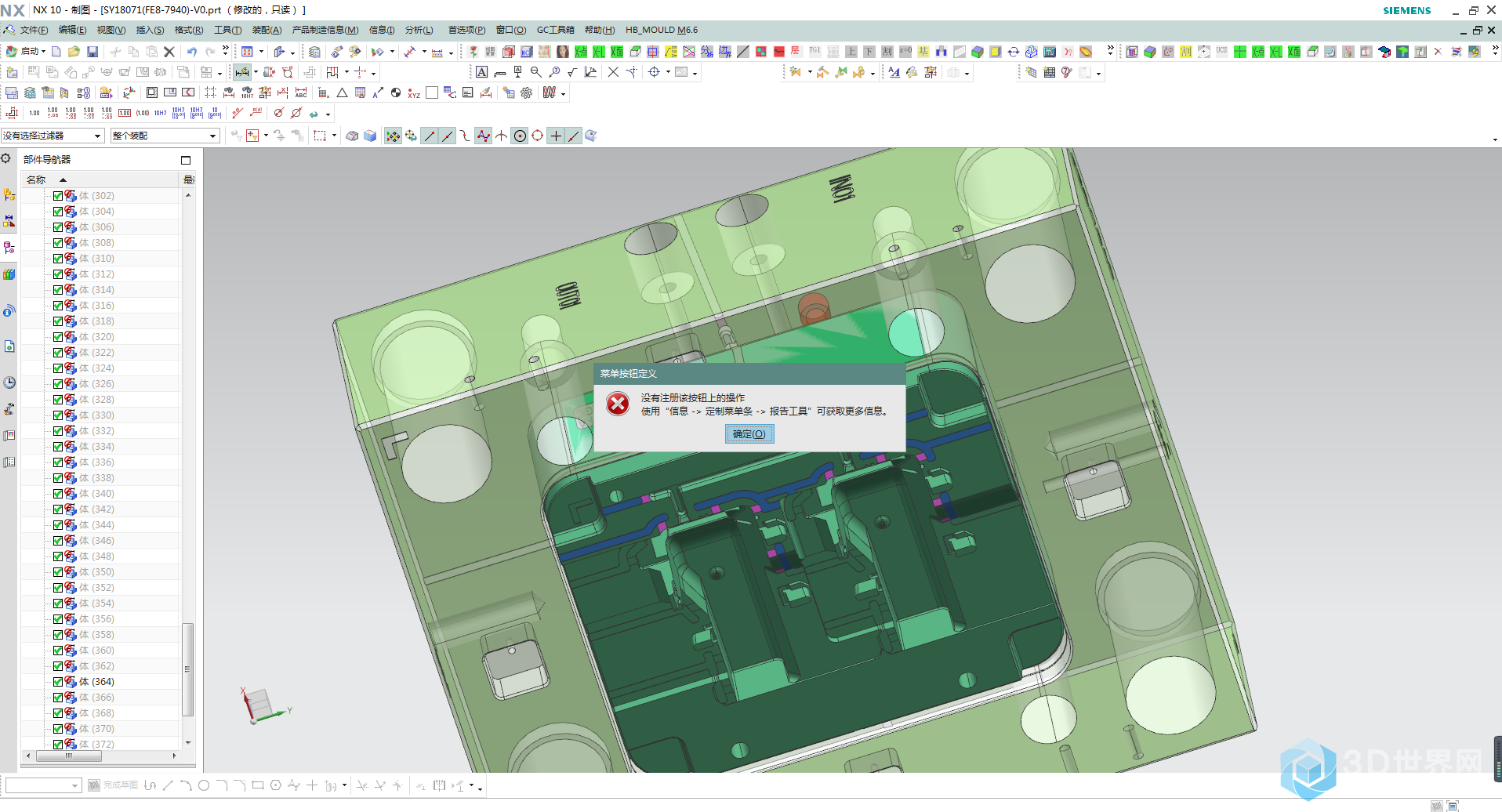This screenshot has width=1502, height=812.
Task: Click the z=0 icon
Action: click(905, 52)
